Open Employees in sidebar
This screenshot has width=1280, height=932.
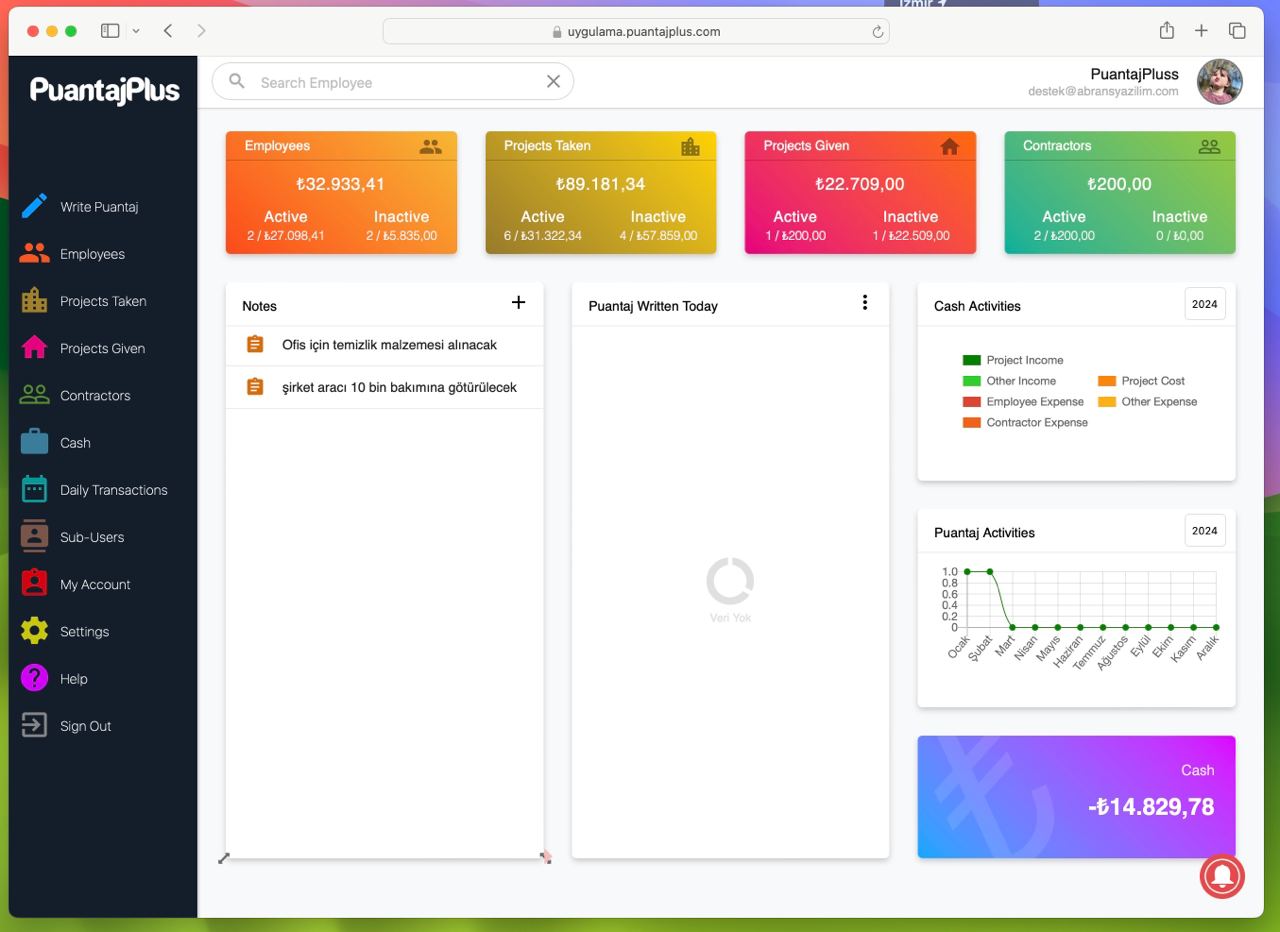[x=92, y=254]
